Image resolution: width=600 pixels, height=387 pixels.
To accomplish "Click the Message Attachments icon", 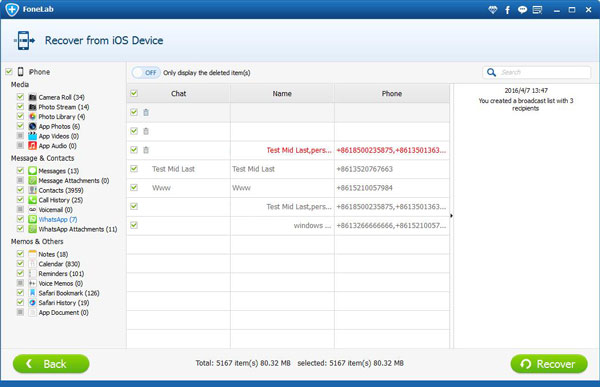I will (33, 180).
